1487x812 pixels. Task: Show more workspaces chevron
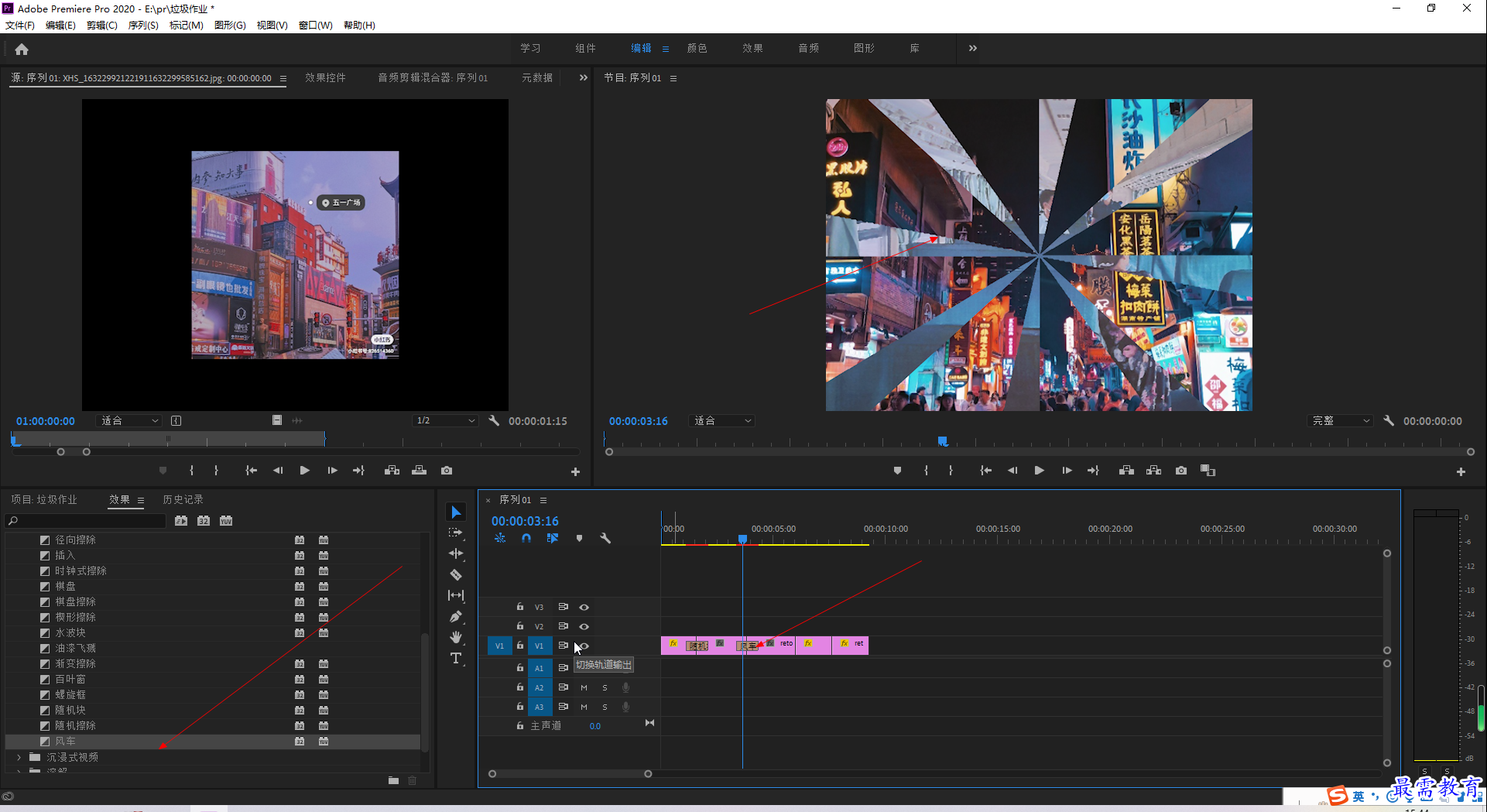click(972, 48)
